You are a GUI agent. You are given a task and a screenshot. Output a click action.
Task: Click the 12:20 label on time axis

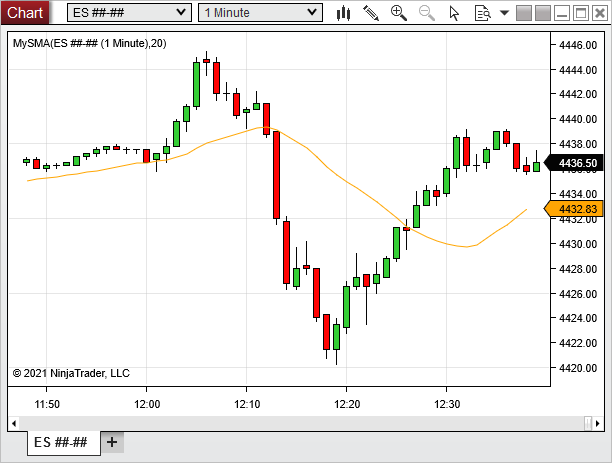pyautogui.click(x=346, y=404)
